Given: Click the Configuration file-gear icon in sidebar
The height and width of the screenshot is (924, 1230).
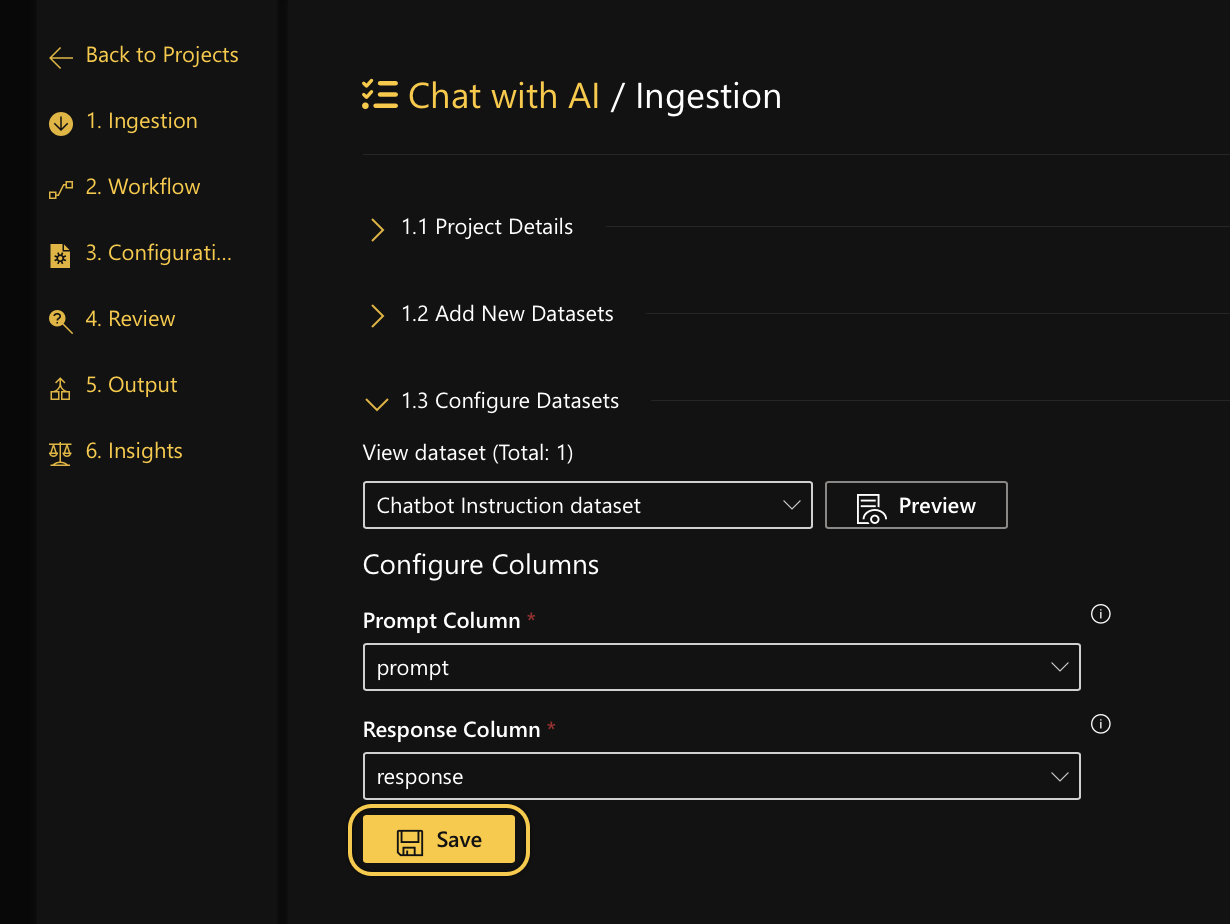Looking at the screenshot, I should tap(61, 256).
